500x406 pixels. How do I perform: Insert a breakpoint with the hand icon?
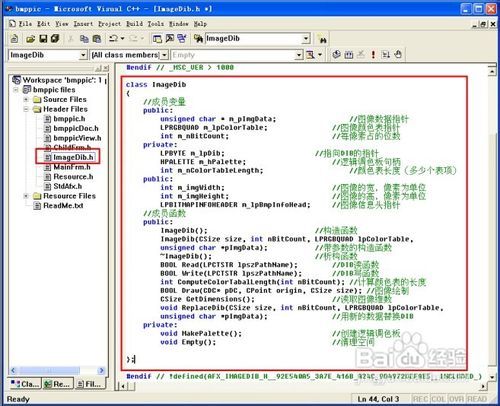point(398,55)
